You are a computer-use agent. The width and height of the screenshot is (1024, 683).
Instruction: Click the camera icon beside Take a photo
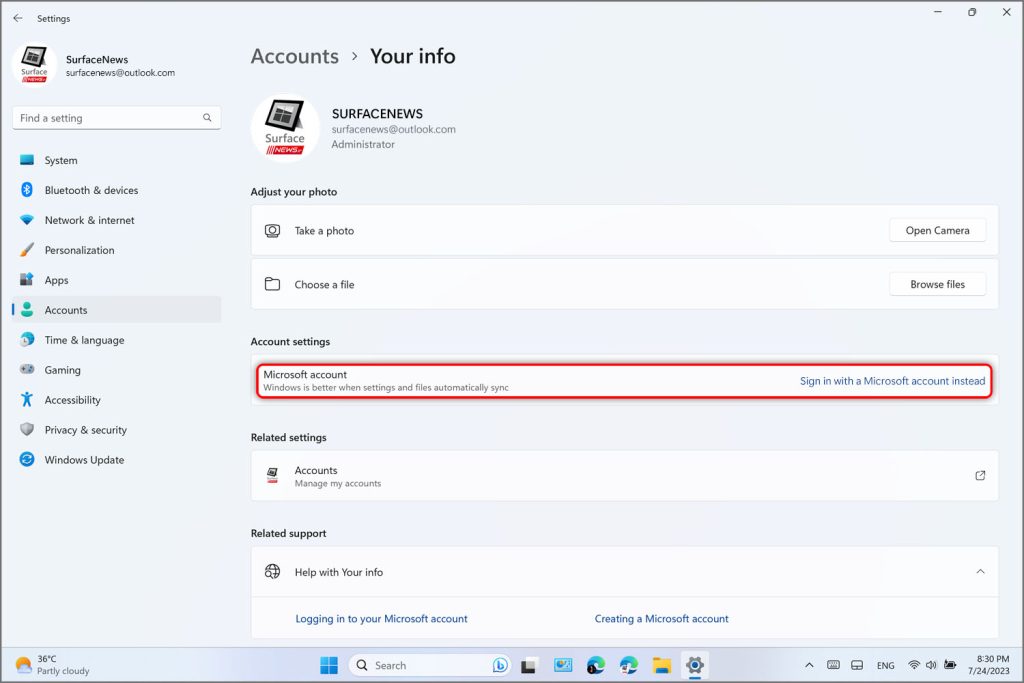(272, 231)
